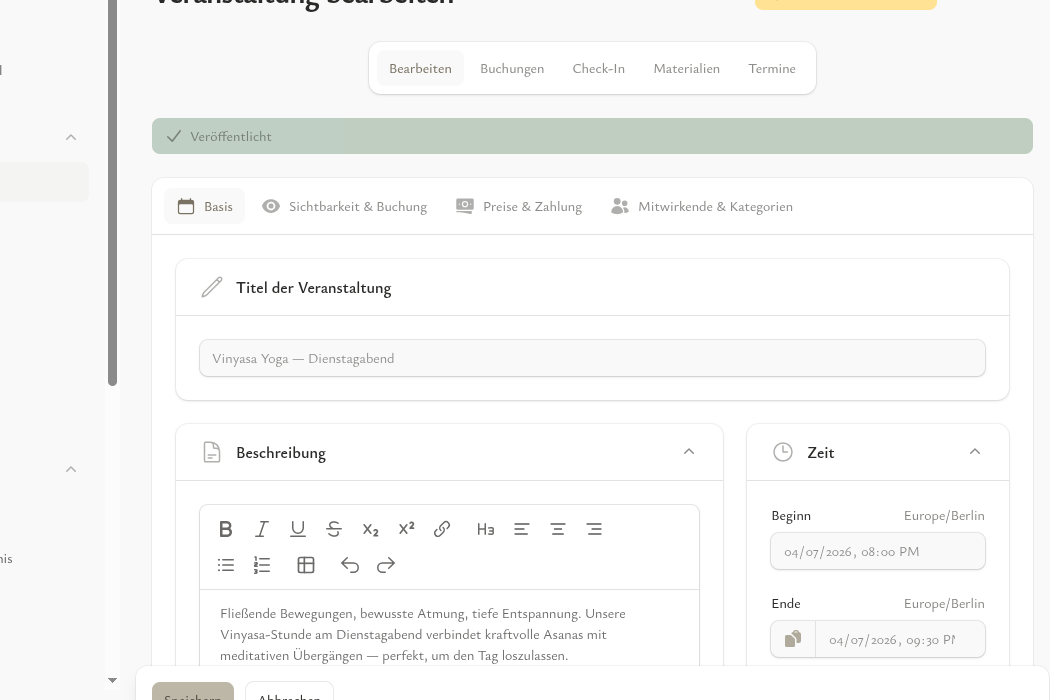Screen dimensions: 1050x700
Task: Collapse the Beschreibung section
Action: (x=689, y=452)
